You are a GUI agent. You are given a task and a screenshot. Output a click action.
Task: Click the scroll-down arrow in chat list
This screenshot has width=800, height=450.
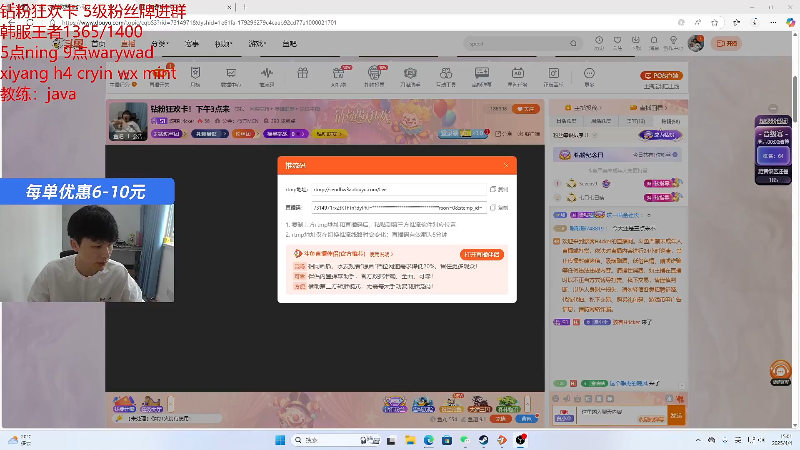pos(681,386)
